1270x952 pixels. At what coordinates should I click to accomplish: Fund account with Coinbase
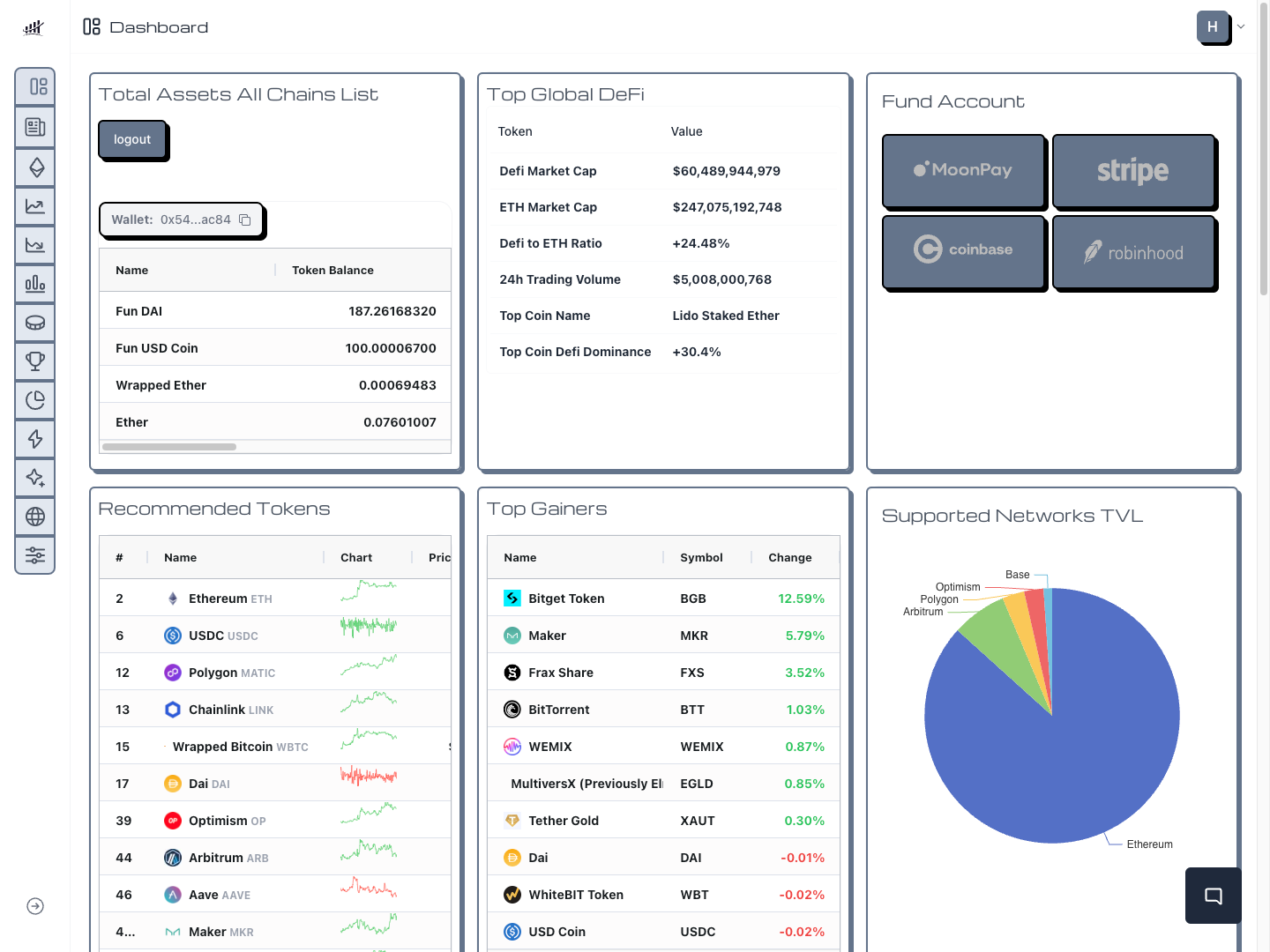(x=963, y=251)
